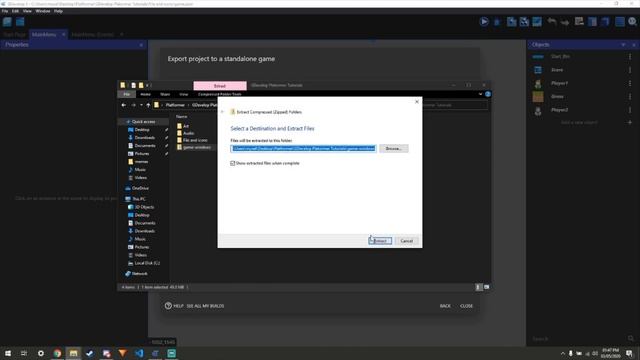640x360 pixels.
Task: Open the three-dot menu for Grass object
Action: (x=630, y=97)
